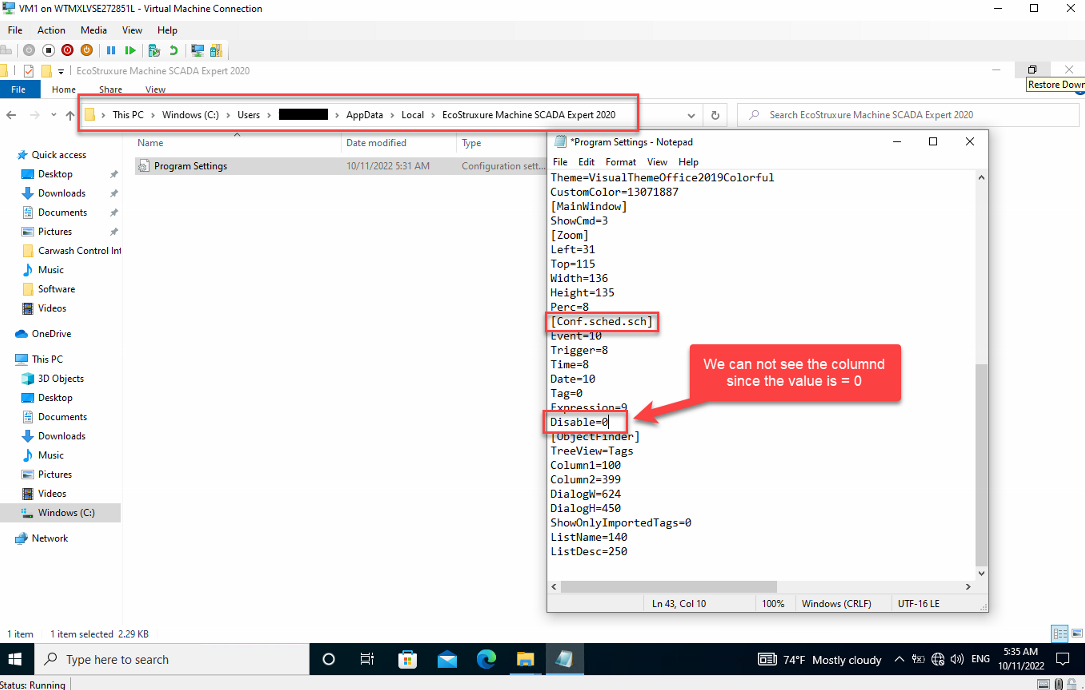Click the Up one level arrow
1085x690 pixels.
pos(70,115)
